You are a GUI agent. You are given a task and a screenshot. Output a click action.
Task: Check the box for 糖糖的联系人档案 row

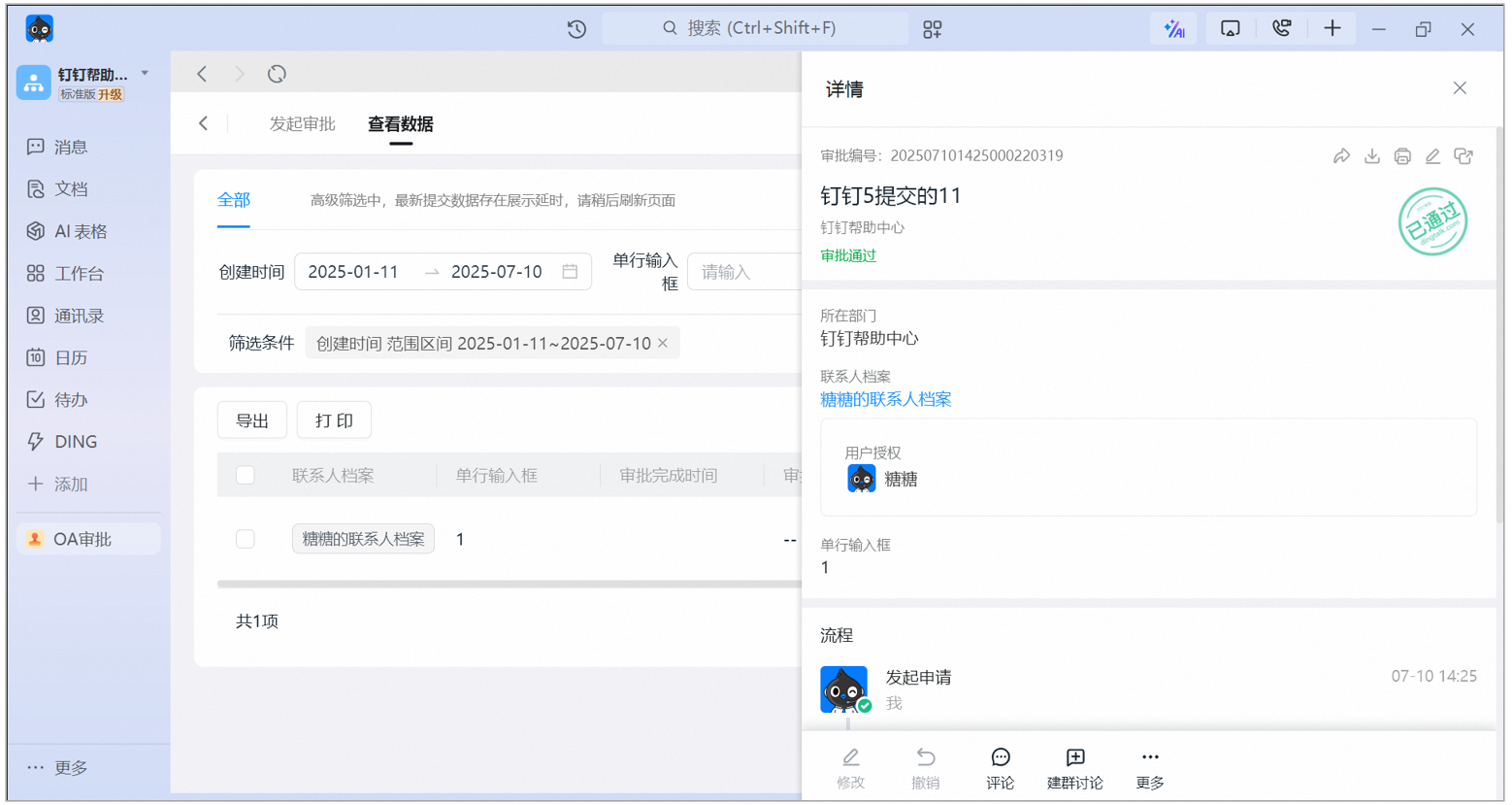246,539
